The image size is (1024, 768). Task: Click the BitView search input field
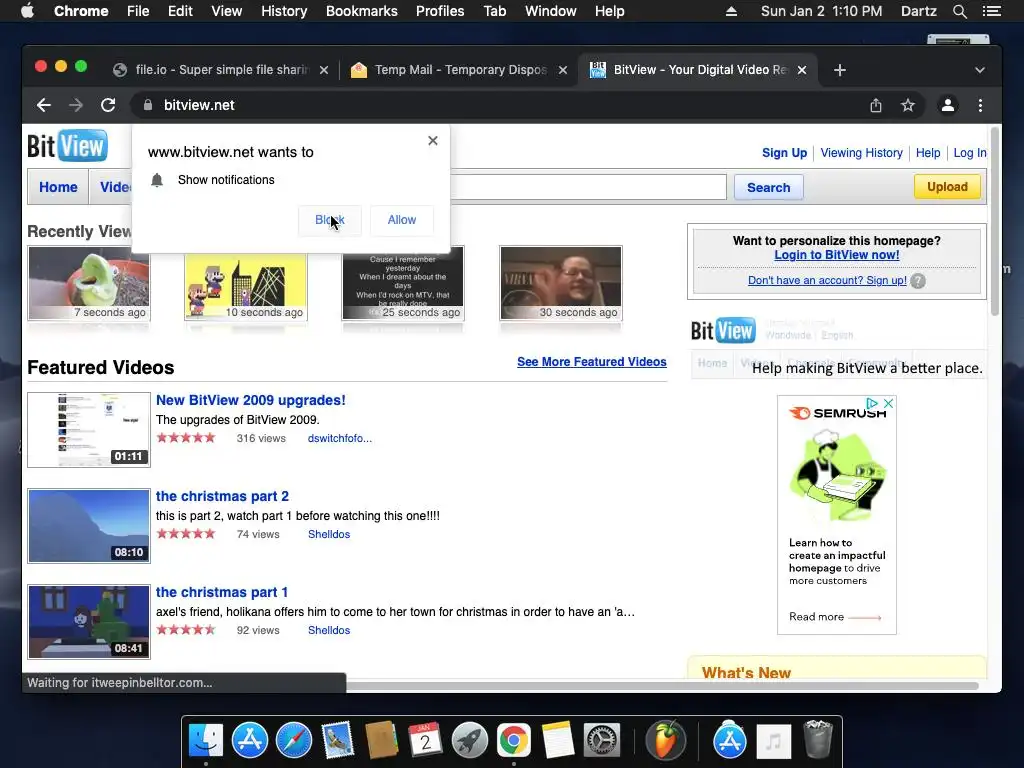588,187
